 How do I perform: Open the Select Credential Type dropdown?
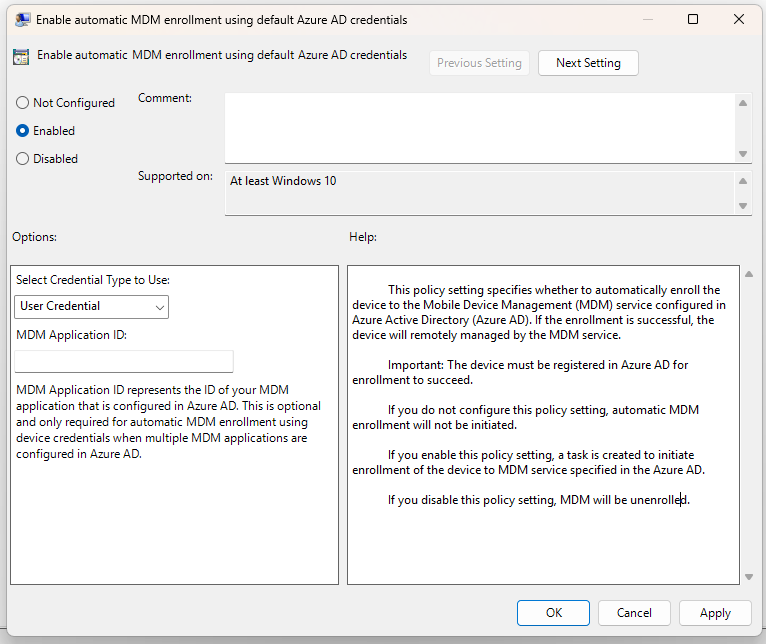tap(91, 307)
